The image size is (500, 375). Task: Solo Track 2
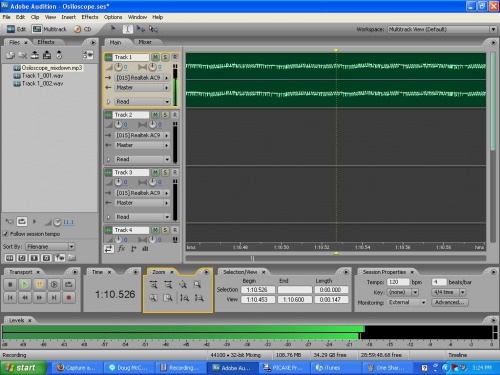point(165,115)
